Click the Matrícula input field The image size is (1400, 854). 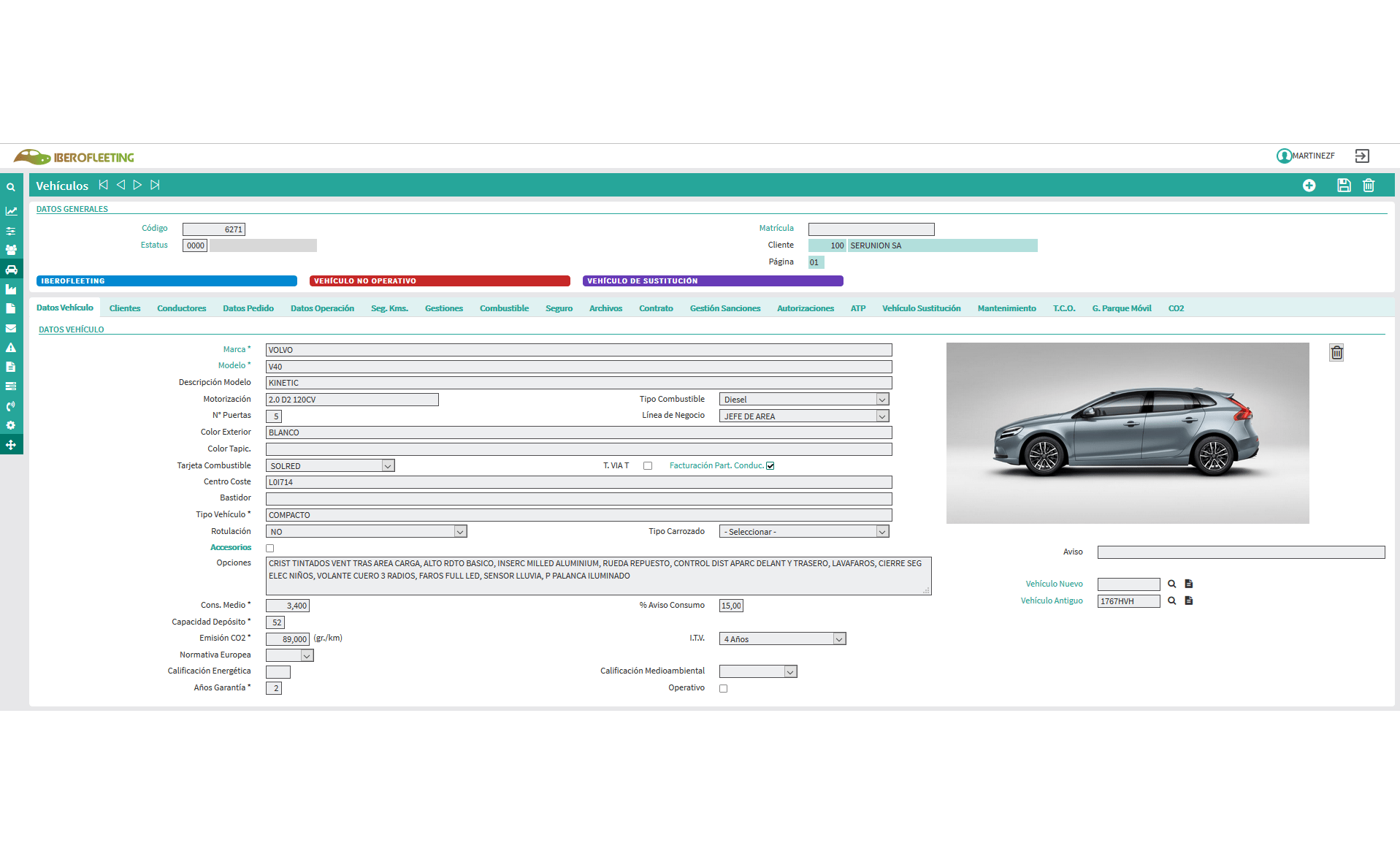coord(871,229)
